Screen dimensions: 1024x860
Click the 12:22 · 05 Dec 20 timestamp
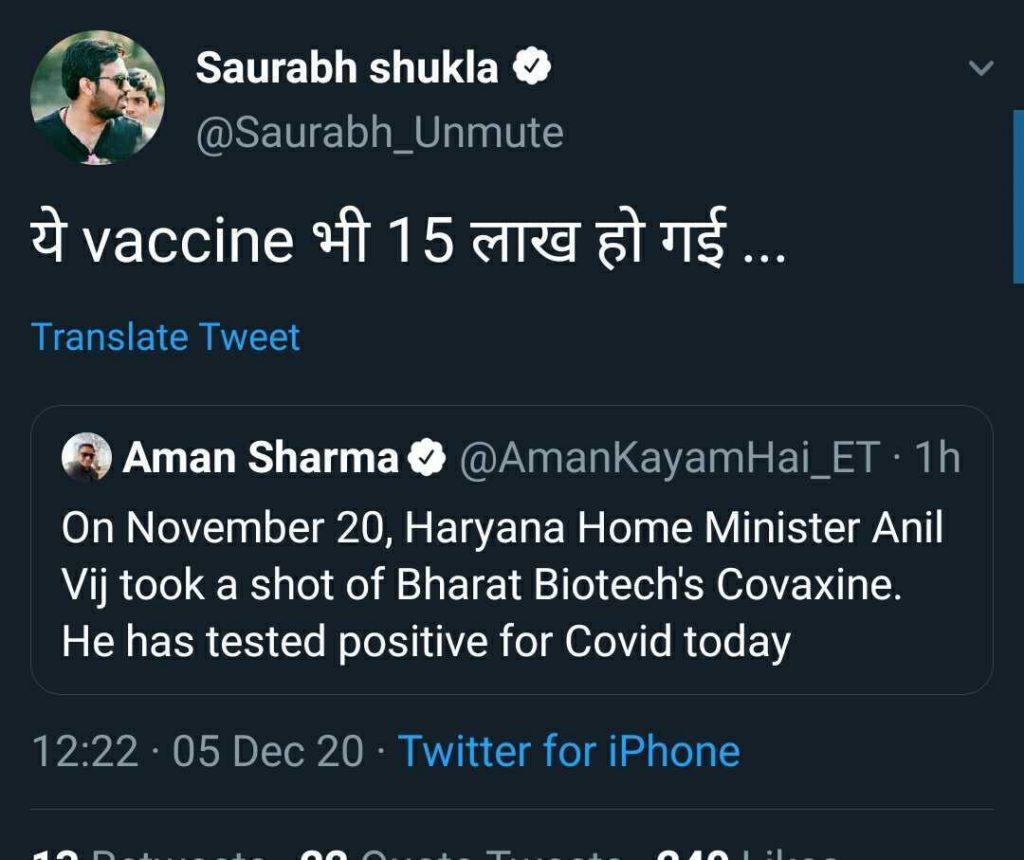(197, 751)
